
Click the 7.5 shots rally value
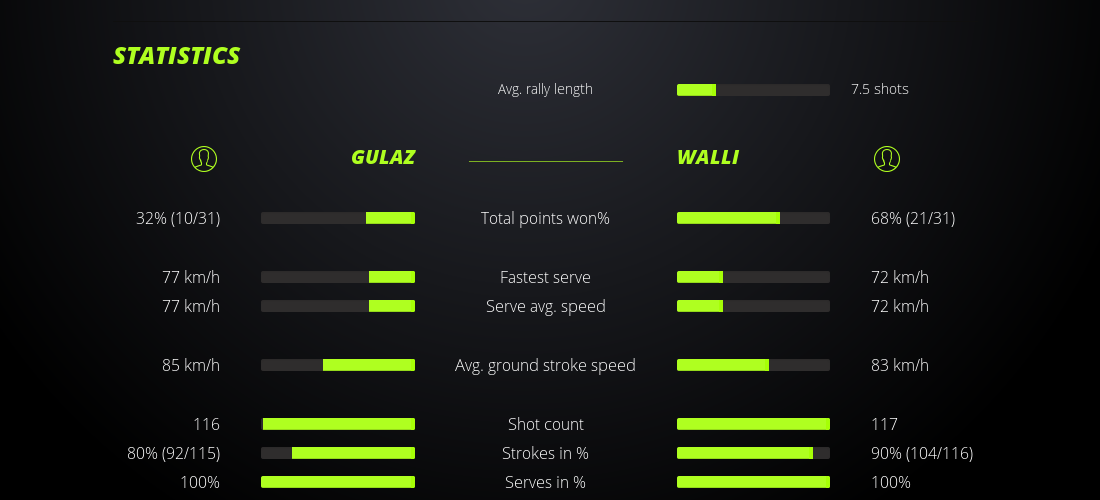880,89
